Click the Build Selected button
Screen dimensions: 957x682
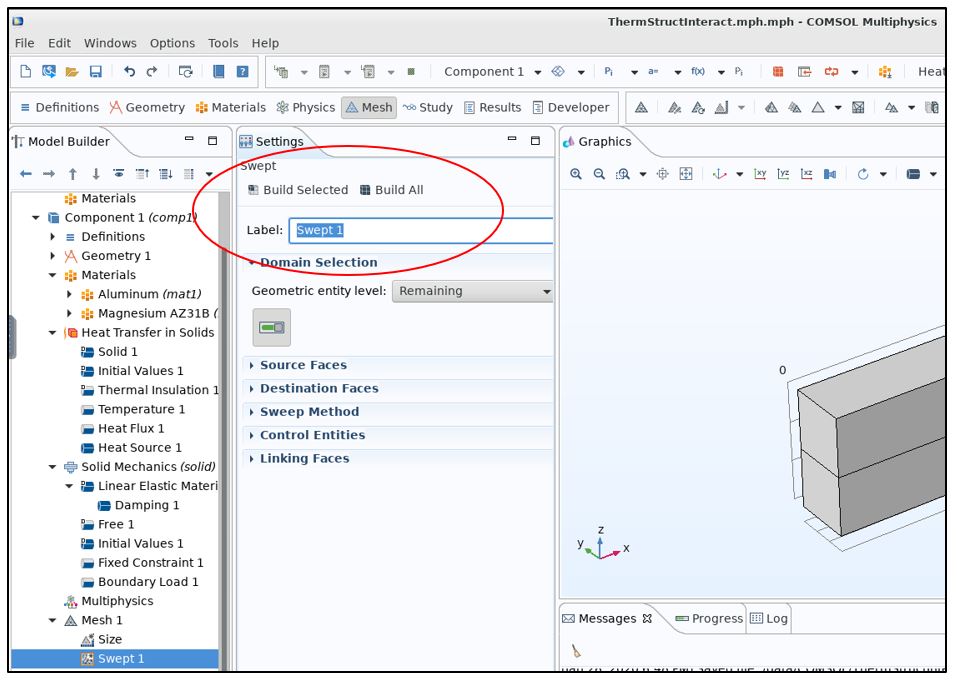point(298,190)
